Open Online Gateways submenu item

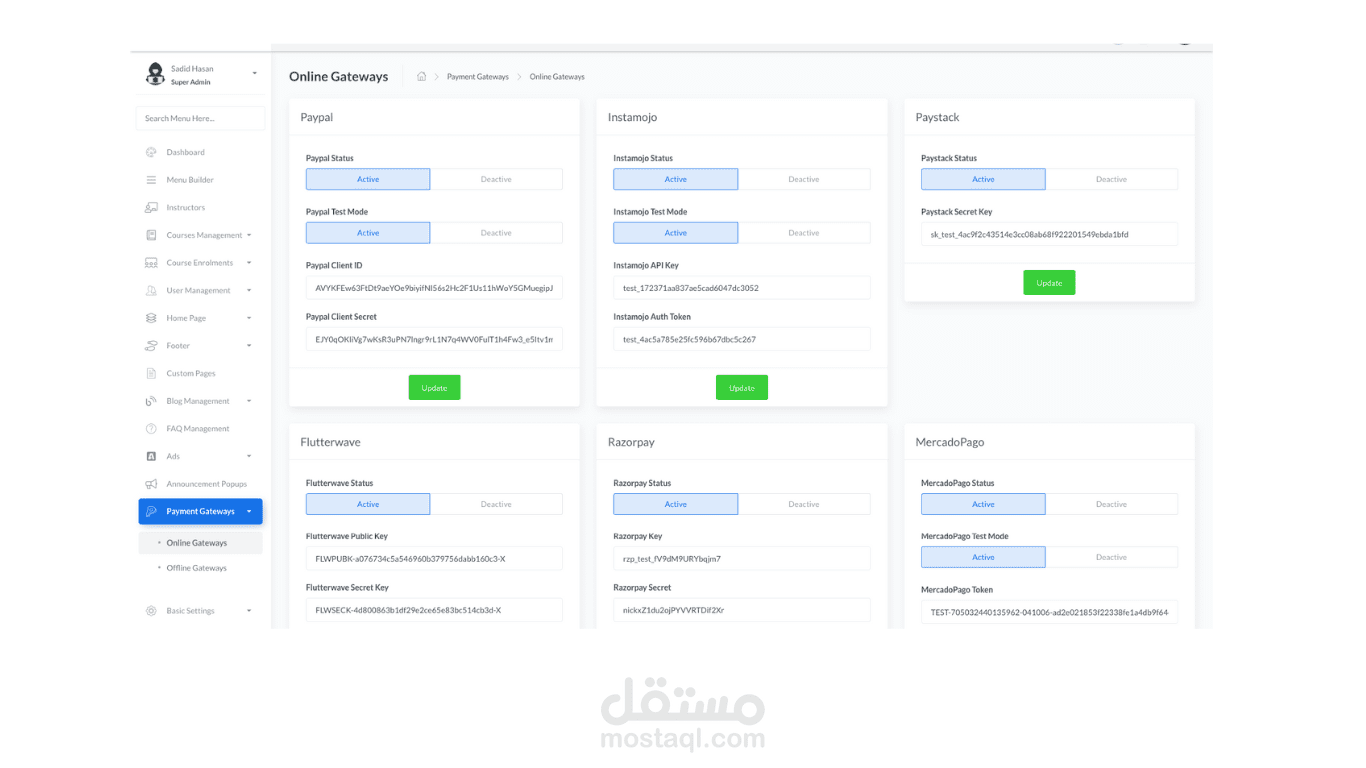click(200, 543)
